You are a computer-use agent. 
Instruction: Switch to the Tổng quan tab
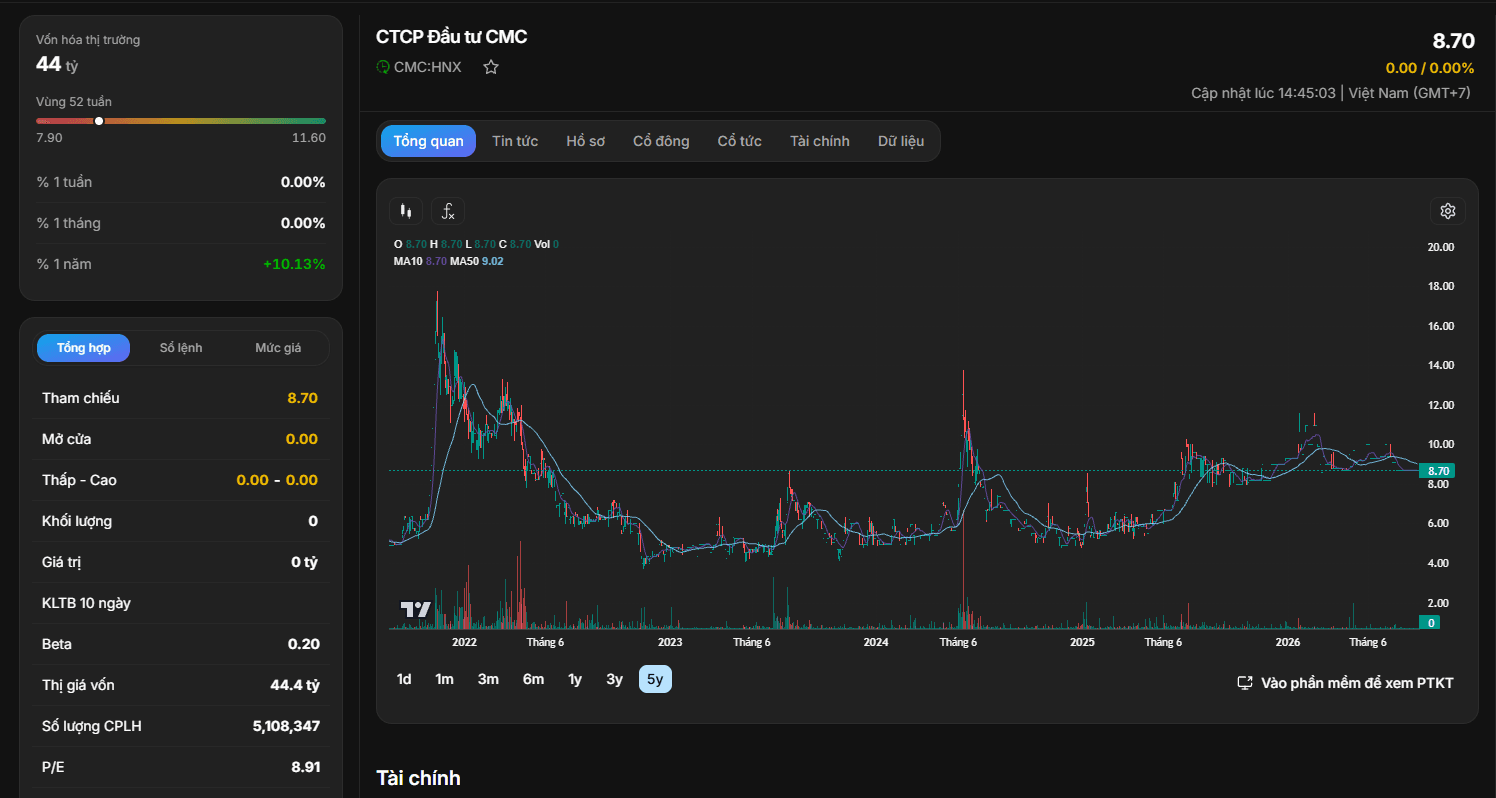click(x=428, y=141)
